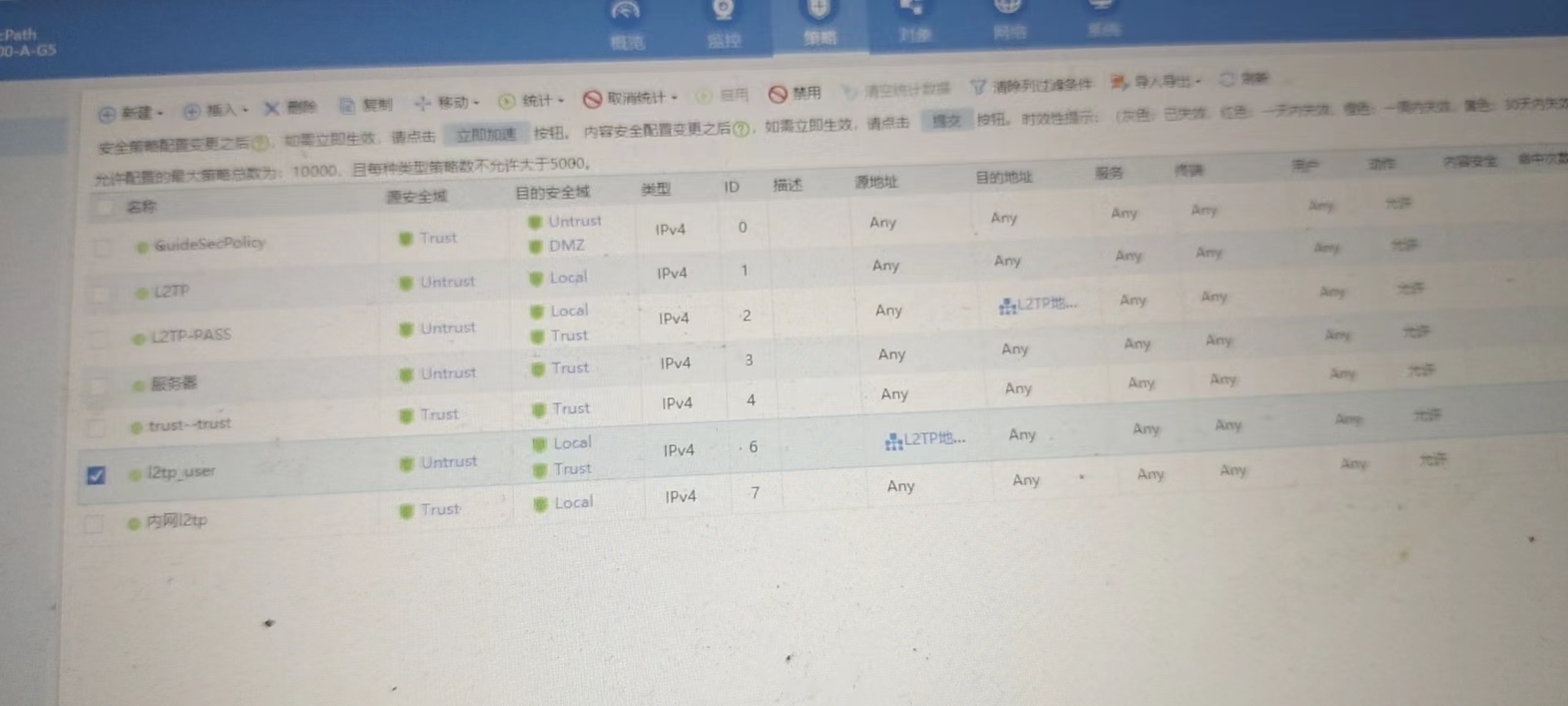Click green status dot of 服务器 policy
Screen dimensions: 1568x706
pyautogui.click(x=139, y=386)
